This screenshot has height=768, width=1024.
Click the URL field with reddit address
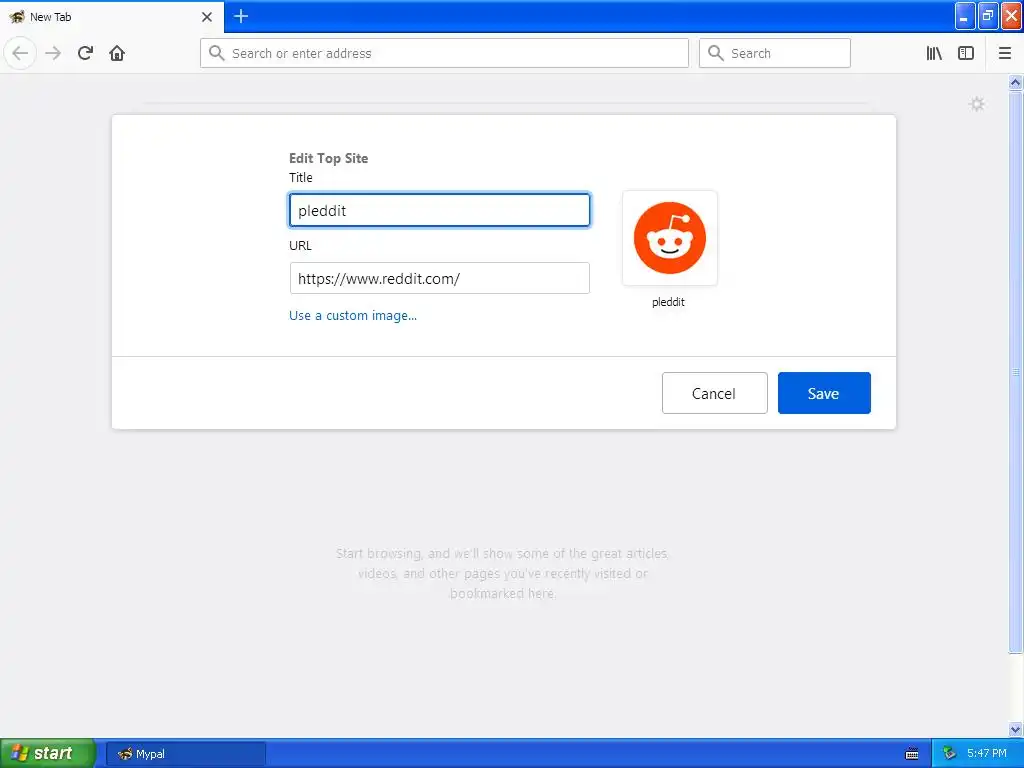pyautogui.click(x=440, y=278)
